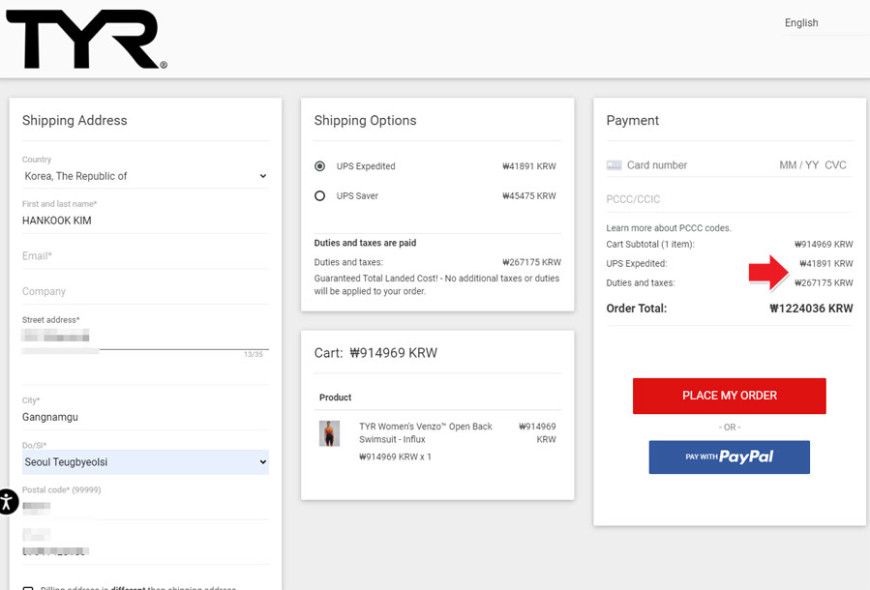
Task: Click the CVC field
Action: click(x=836, y=165)
